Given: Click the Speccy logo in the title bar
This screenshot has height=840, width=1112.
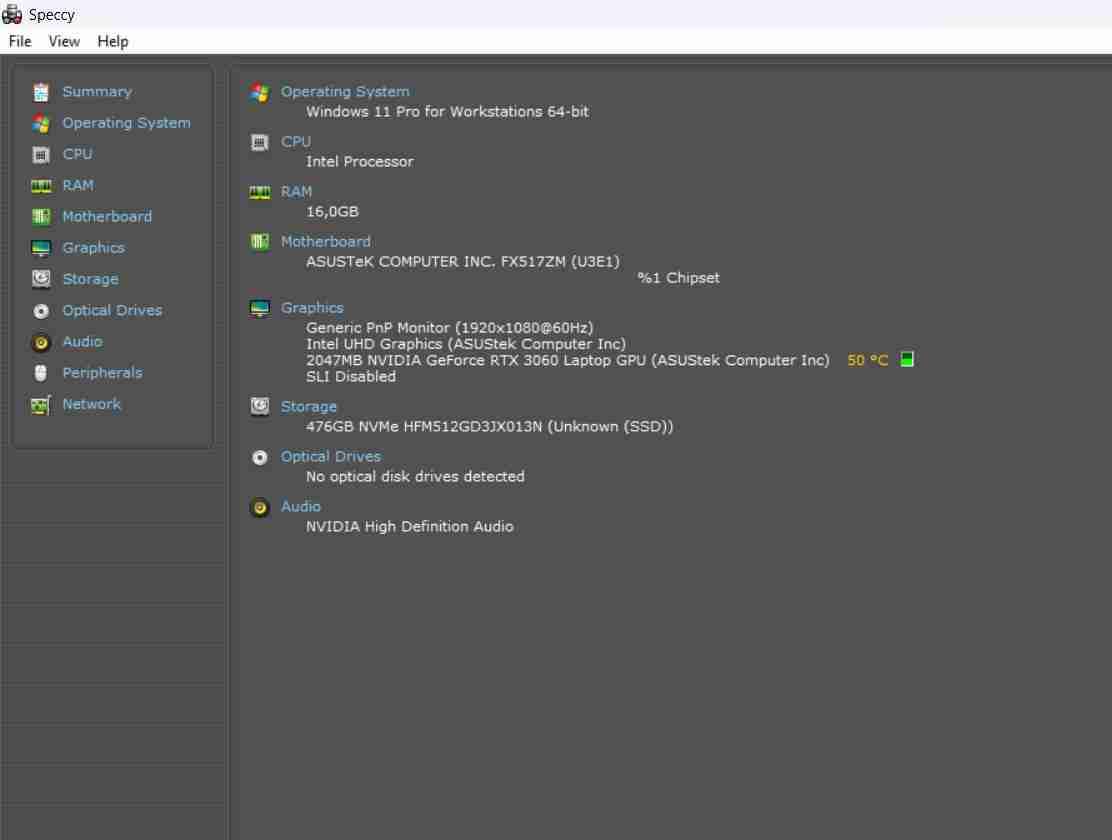Looking at the screenshot, I should 11,14.
